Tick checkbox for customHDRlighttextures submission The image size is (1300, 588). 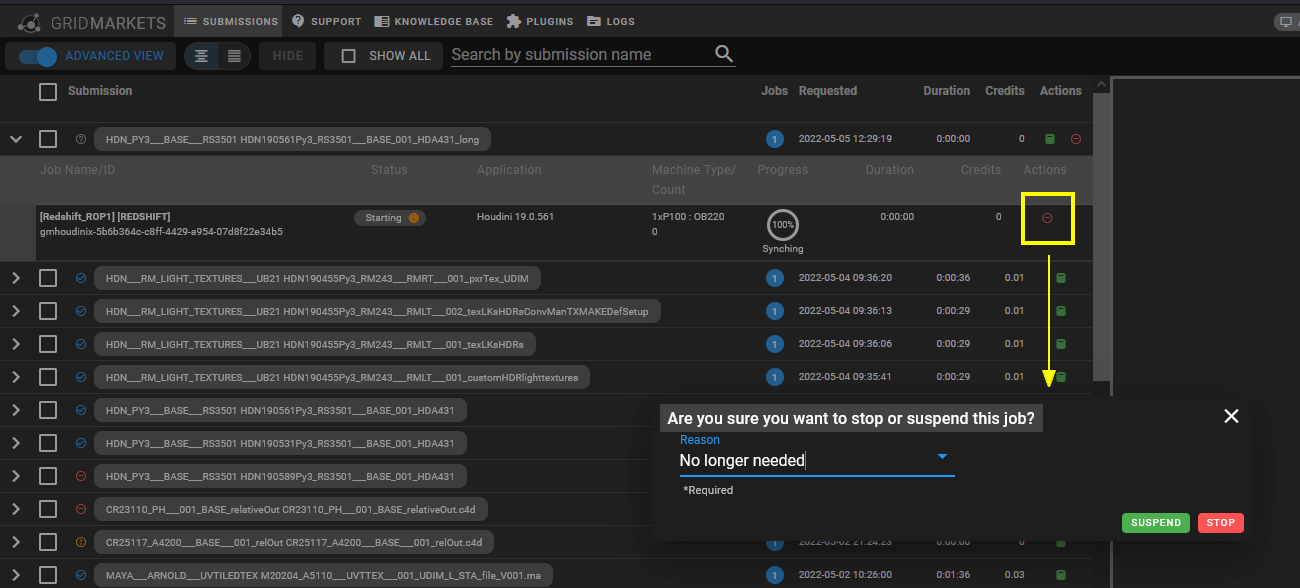coord(48,377)
